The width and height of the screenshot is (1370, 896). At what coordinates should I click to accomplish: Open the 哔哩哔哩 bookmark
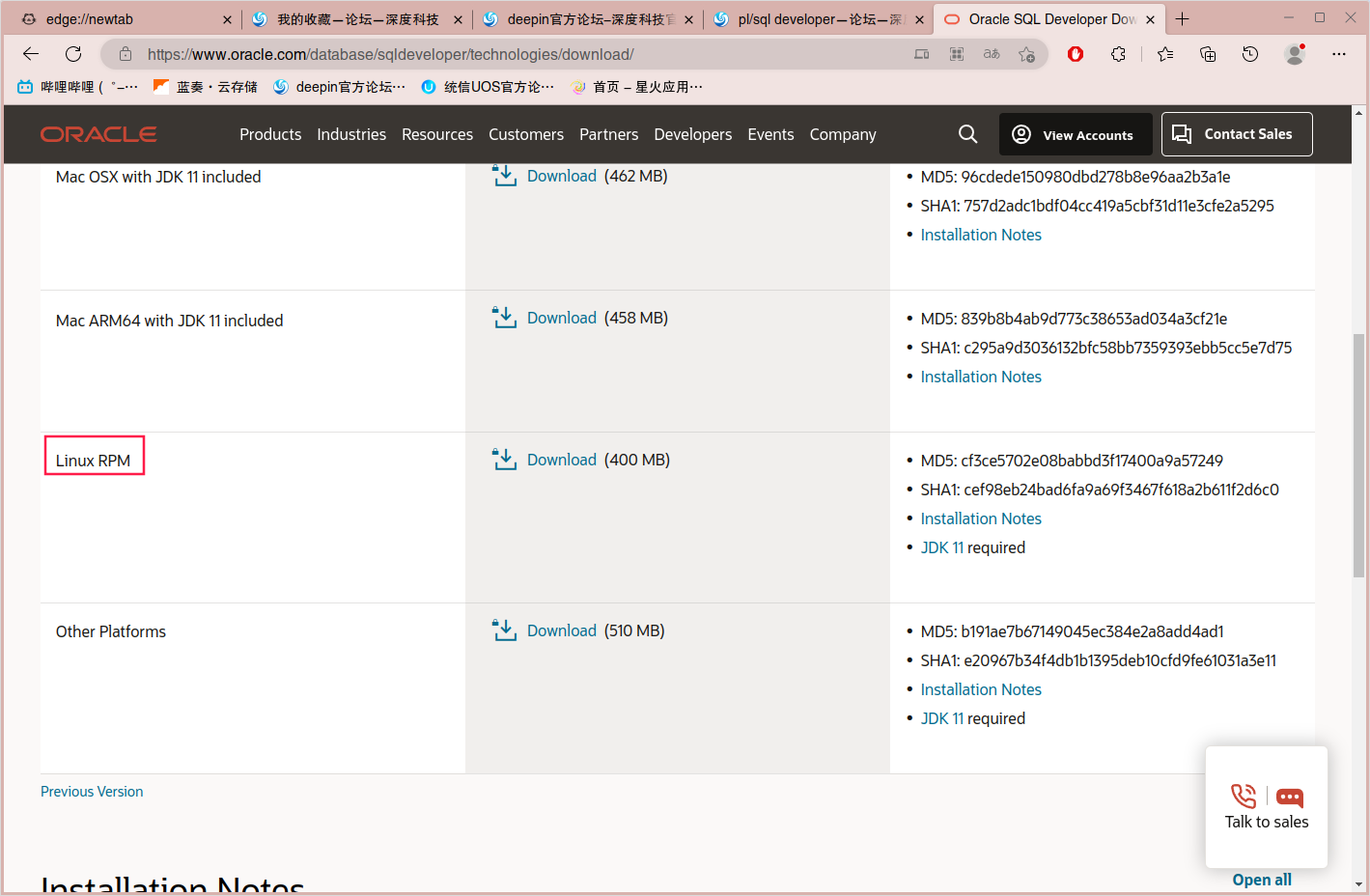[77, 87]
